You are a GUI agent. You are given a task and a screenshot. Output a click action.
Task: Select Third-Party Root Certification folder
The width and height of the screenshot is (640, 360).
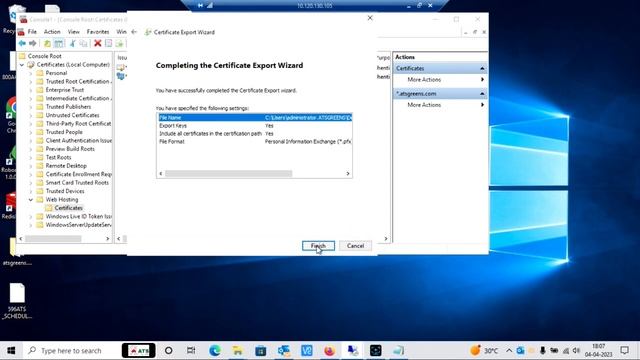tap(78, 124)
